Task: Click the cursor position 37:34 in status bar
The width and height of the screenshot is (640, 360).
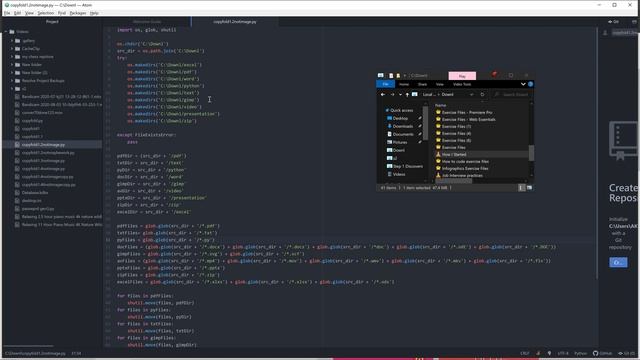Action: point(76,353)
